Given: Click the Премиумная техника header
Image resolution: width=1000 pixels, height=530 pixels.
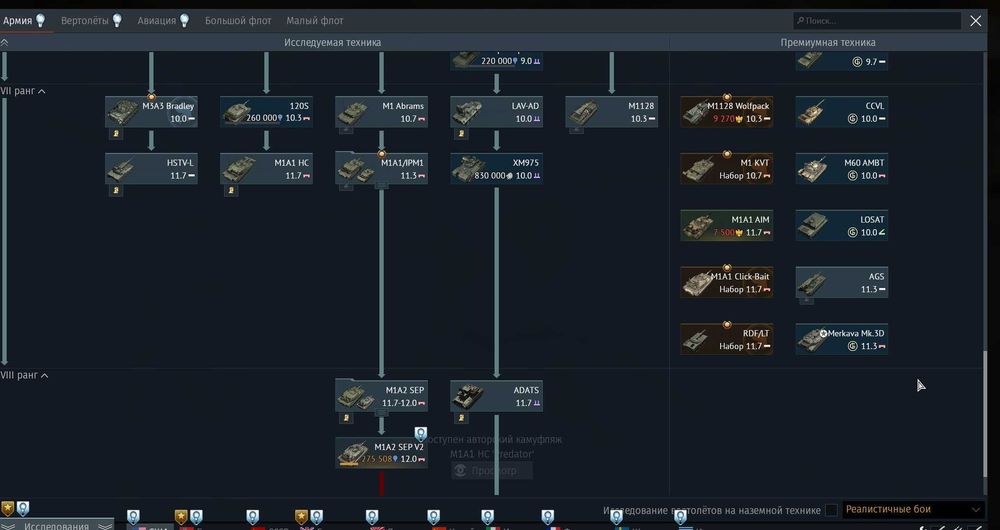Looking at the screenshot, I should tap(828, 43).
